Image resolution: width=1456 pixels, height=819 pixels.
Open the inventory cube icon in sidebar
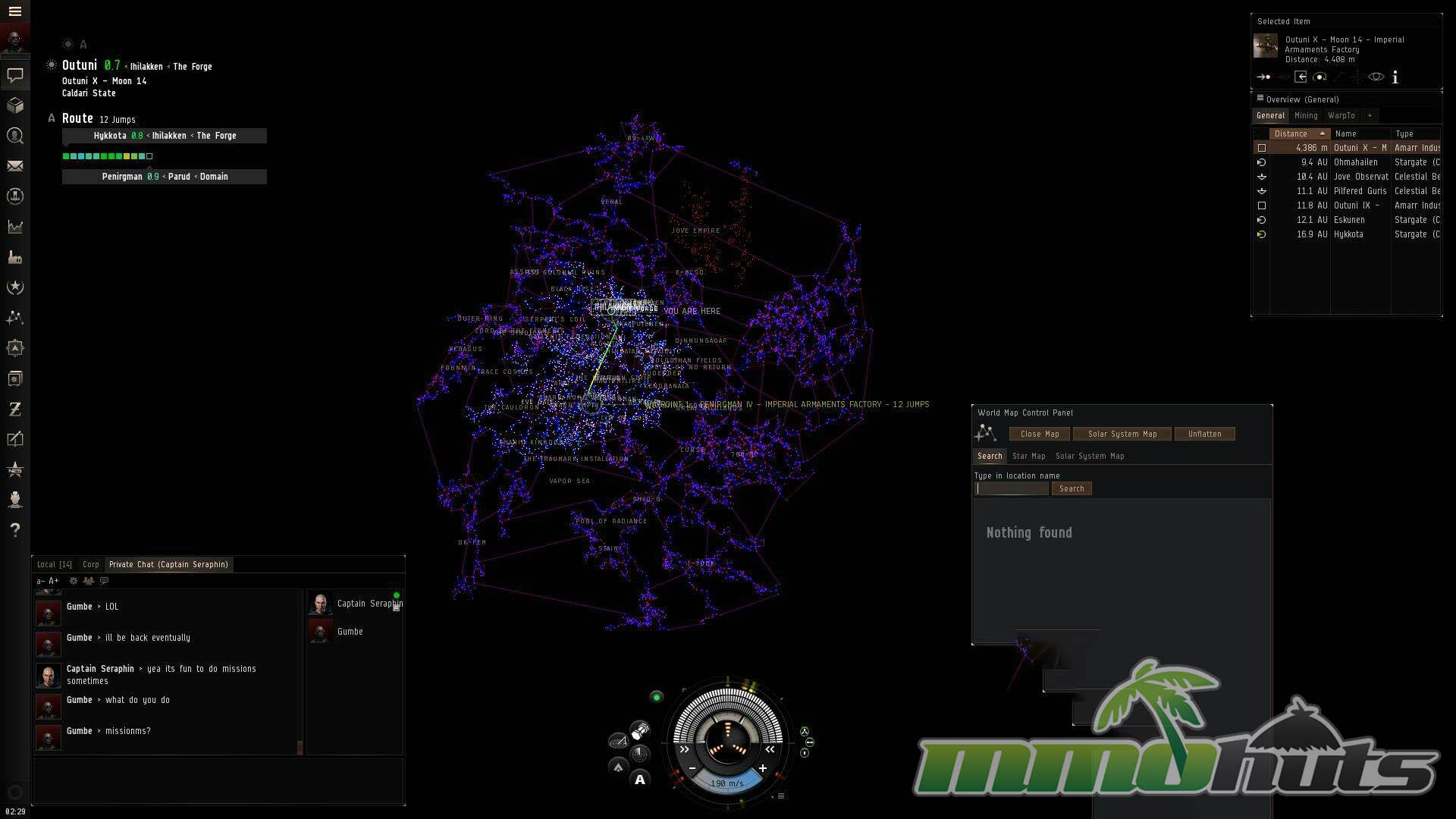click(x=15, y=105)
